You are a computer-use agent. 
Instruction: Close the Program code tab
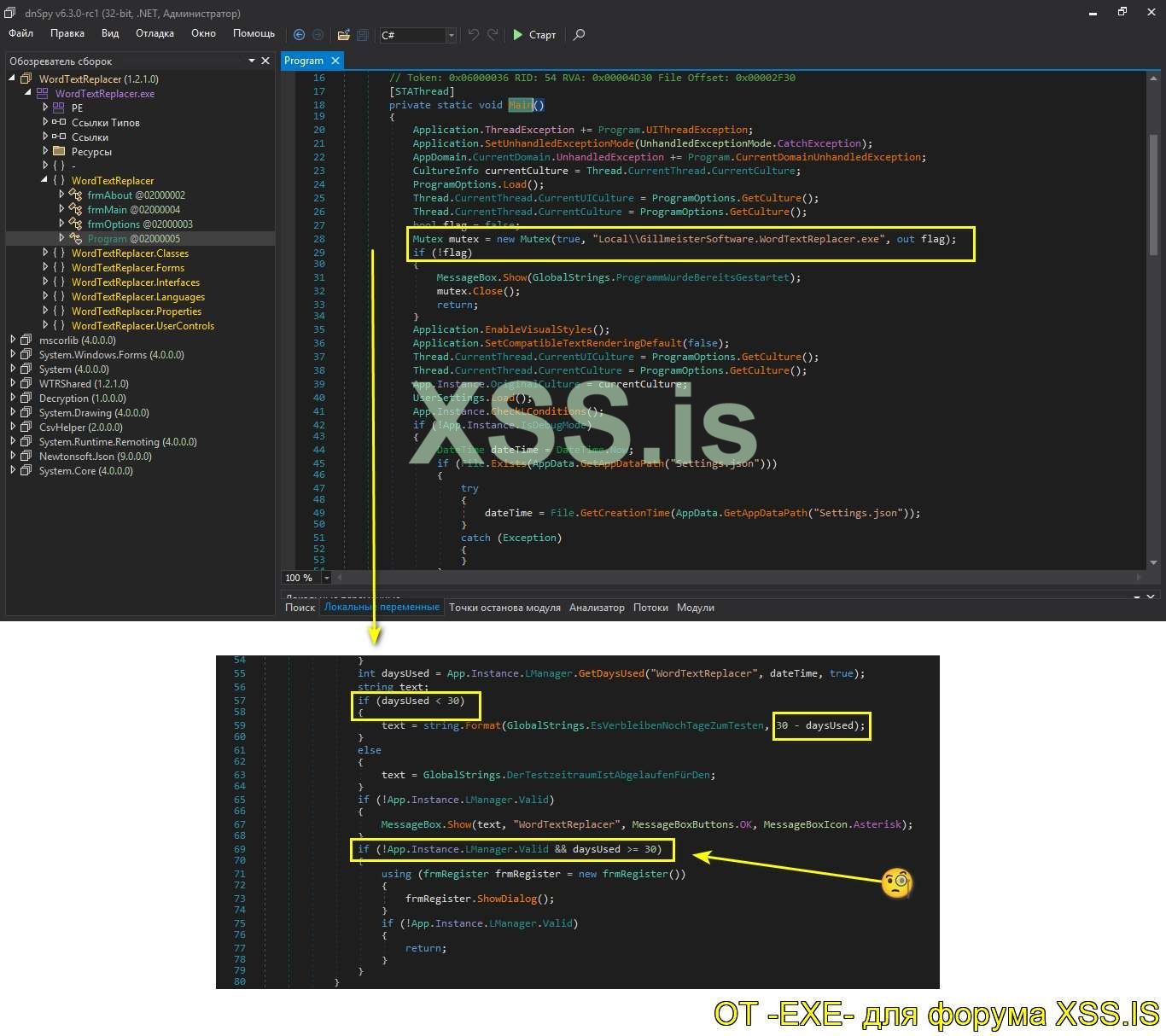[335, 61]
